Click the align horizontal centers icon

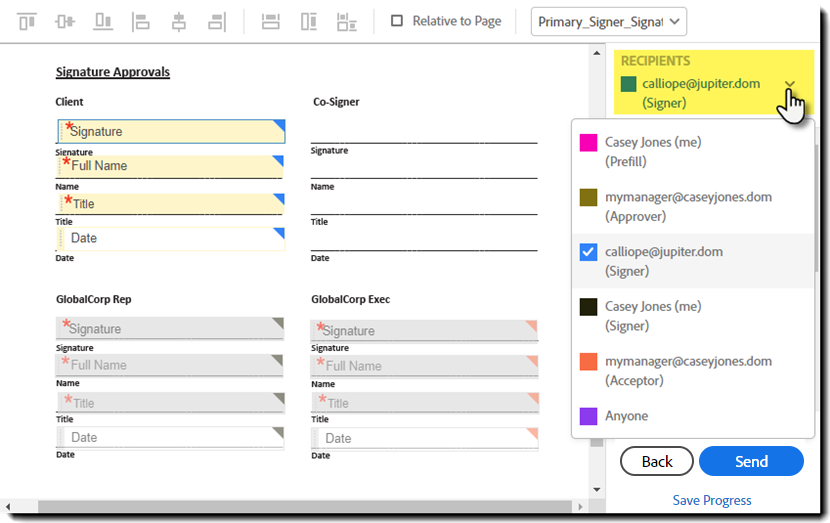(179, 21)
